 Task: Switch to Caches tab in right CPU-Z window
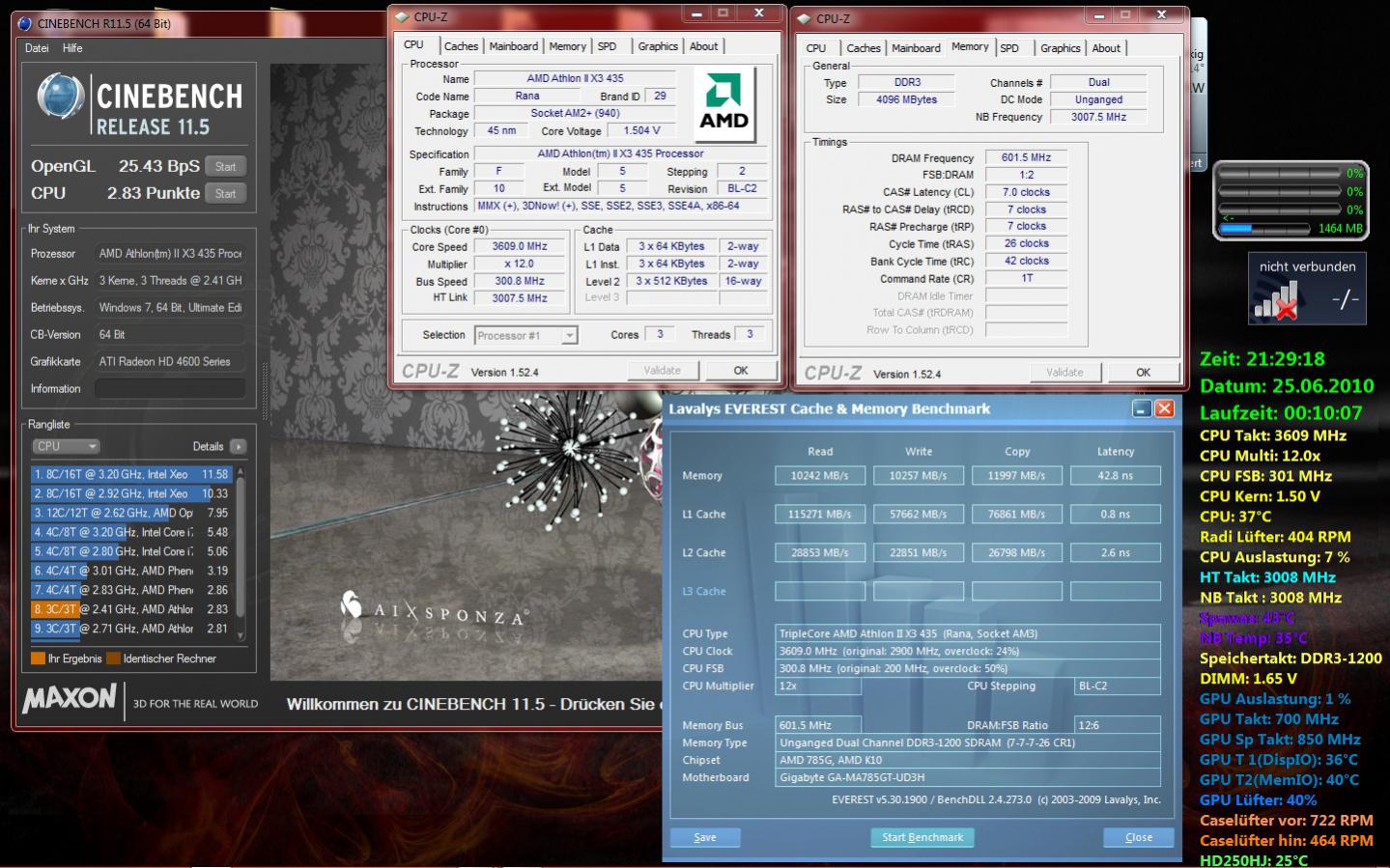pyautogui.click(x=864, y=48)
